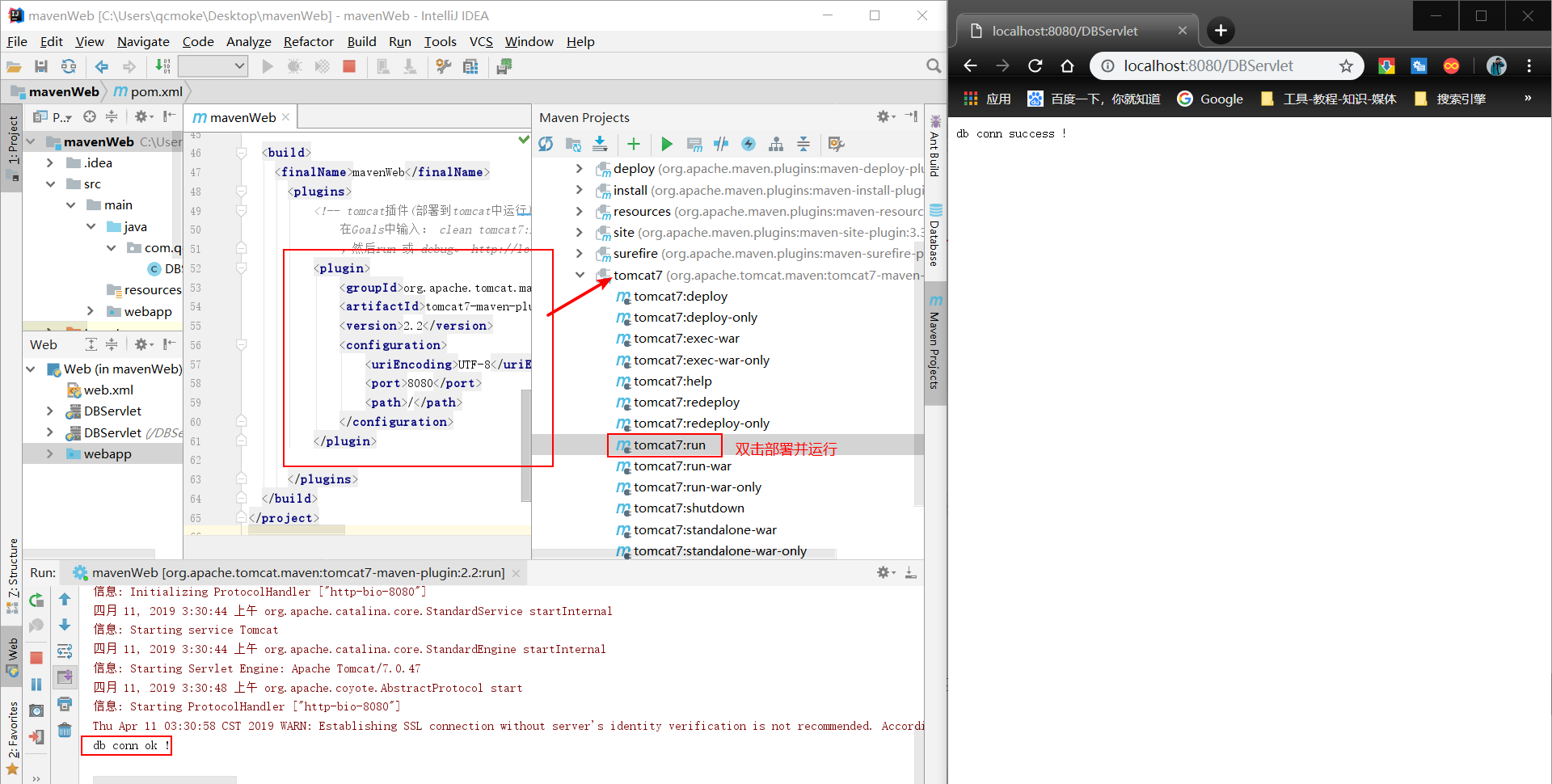Clear all Run console output trash icon
The width and height of the screenshot is (1552, 784).
(65, 731)
